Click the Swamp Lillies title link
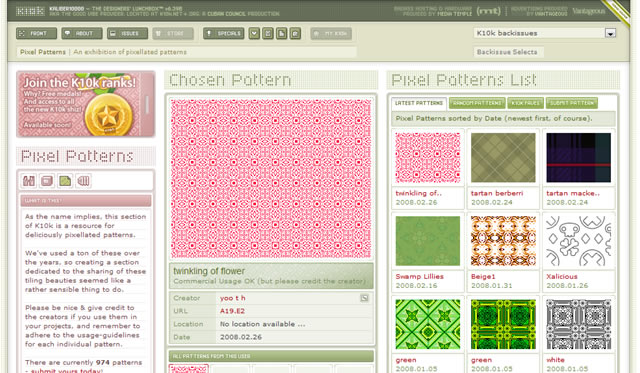The height and width of the screenshot is (373, 640). (x=420, y=276)
